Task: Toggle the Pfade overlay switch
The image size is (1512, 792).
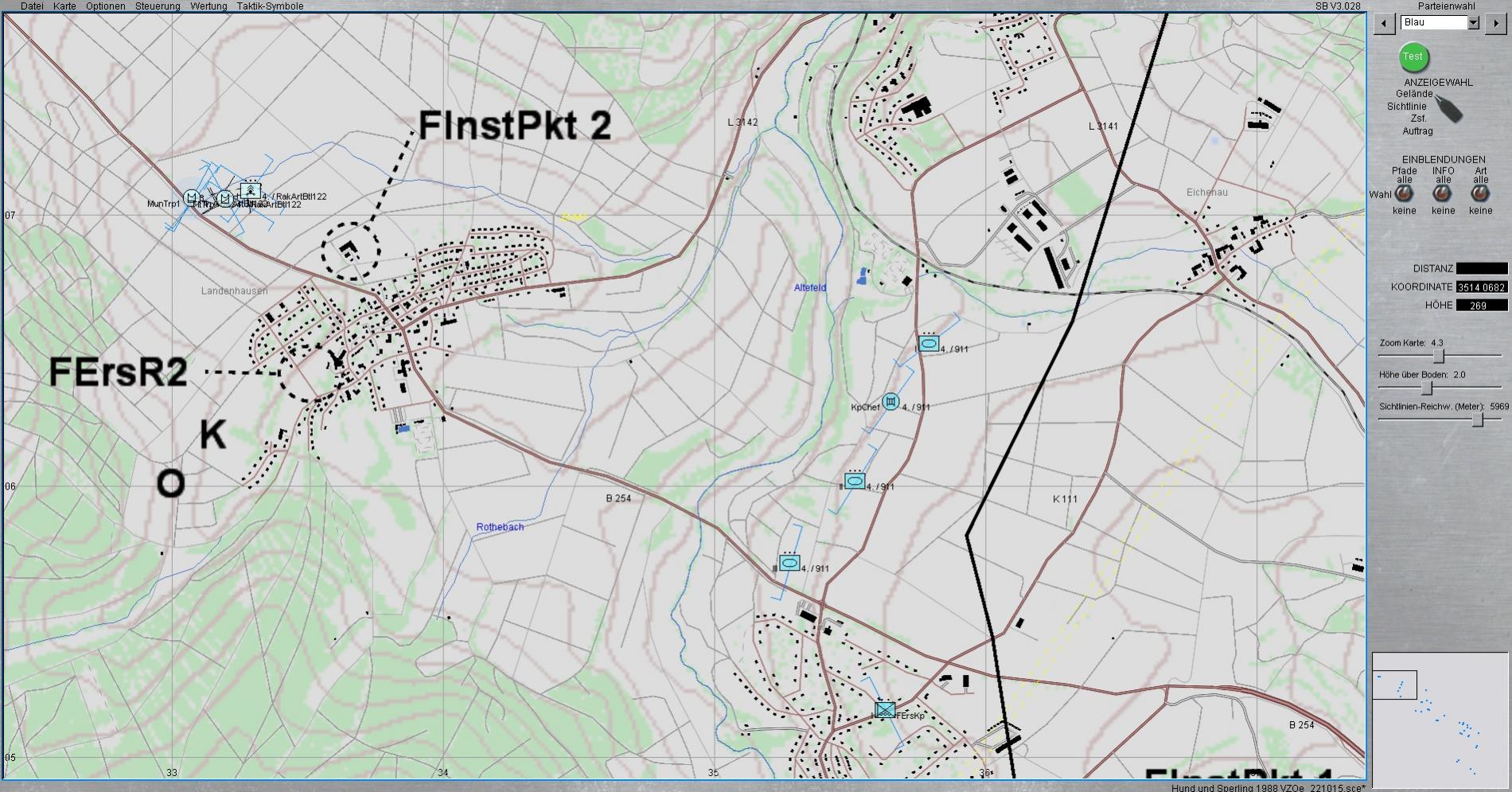Action: coord(1404,194)
